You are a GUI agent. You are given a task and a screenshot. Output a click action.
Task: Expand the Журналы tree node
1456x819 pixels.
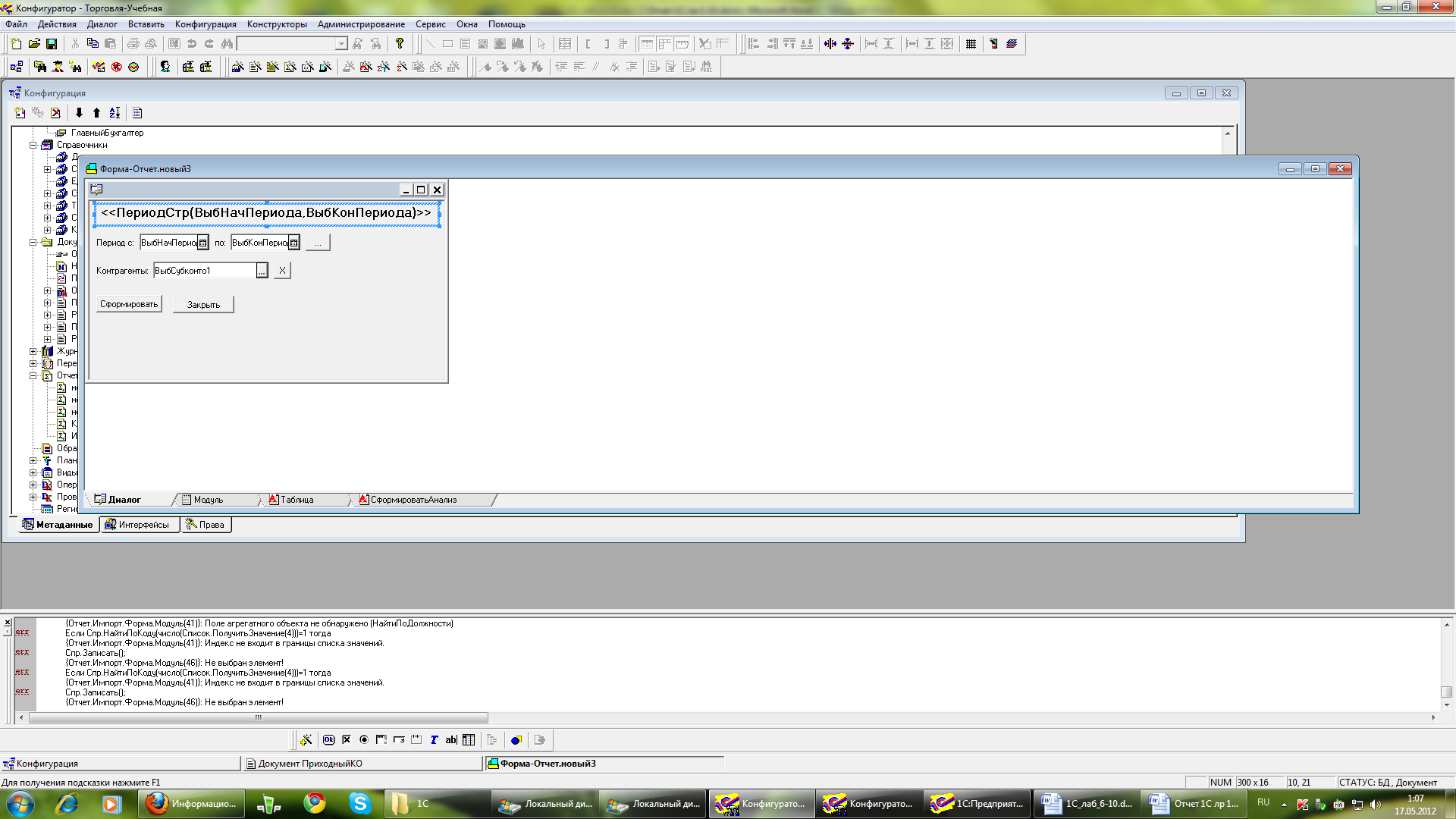click(33, 351)
